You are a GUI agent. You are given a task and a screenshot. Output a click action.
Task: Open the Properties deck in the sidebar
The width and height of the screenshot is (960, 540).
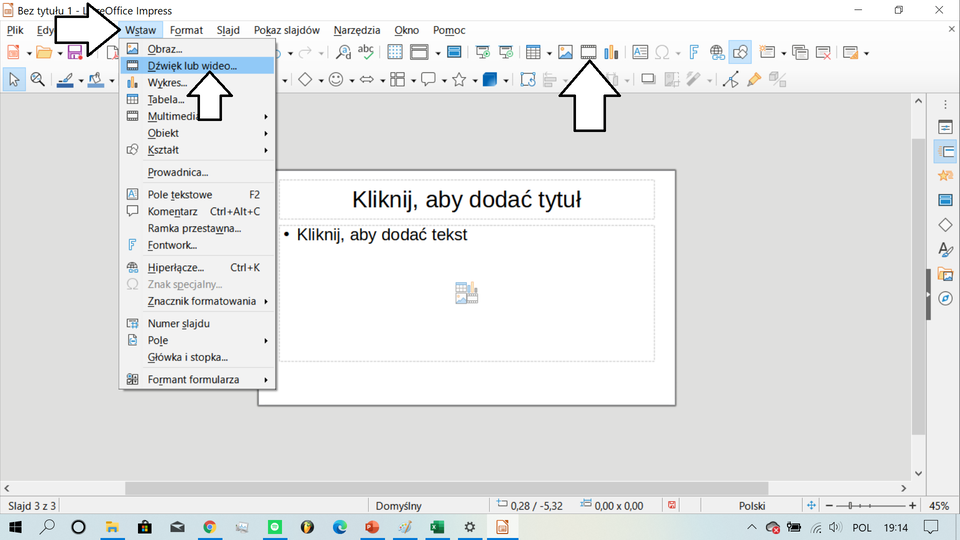[x=945, y=127]
